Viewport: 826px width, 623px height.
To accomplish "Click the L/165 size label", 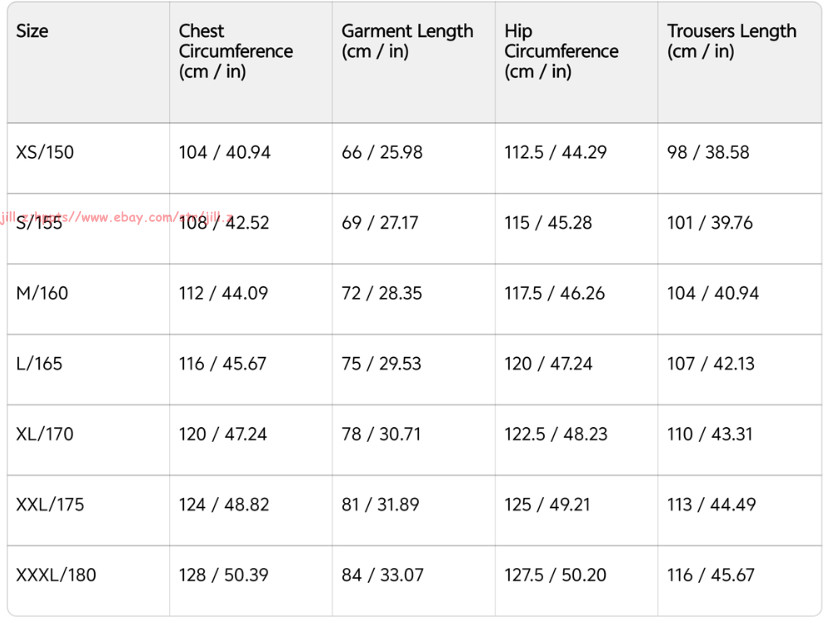I will (x=39, y=363).
